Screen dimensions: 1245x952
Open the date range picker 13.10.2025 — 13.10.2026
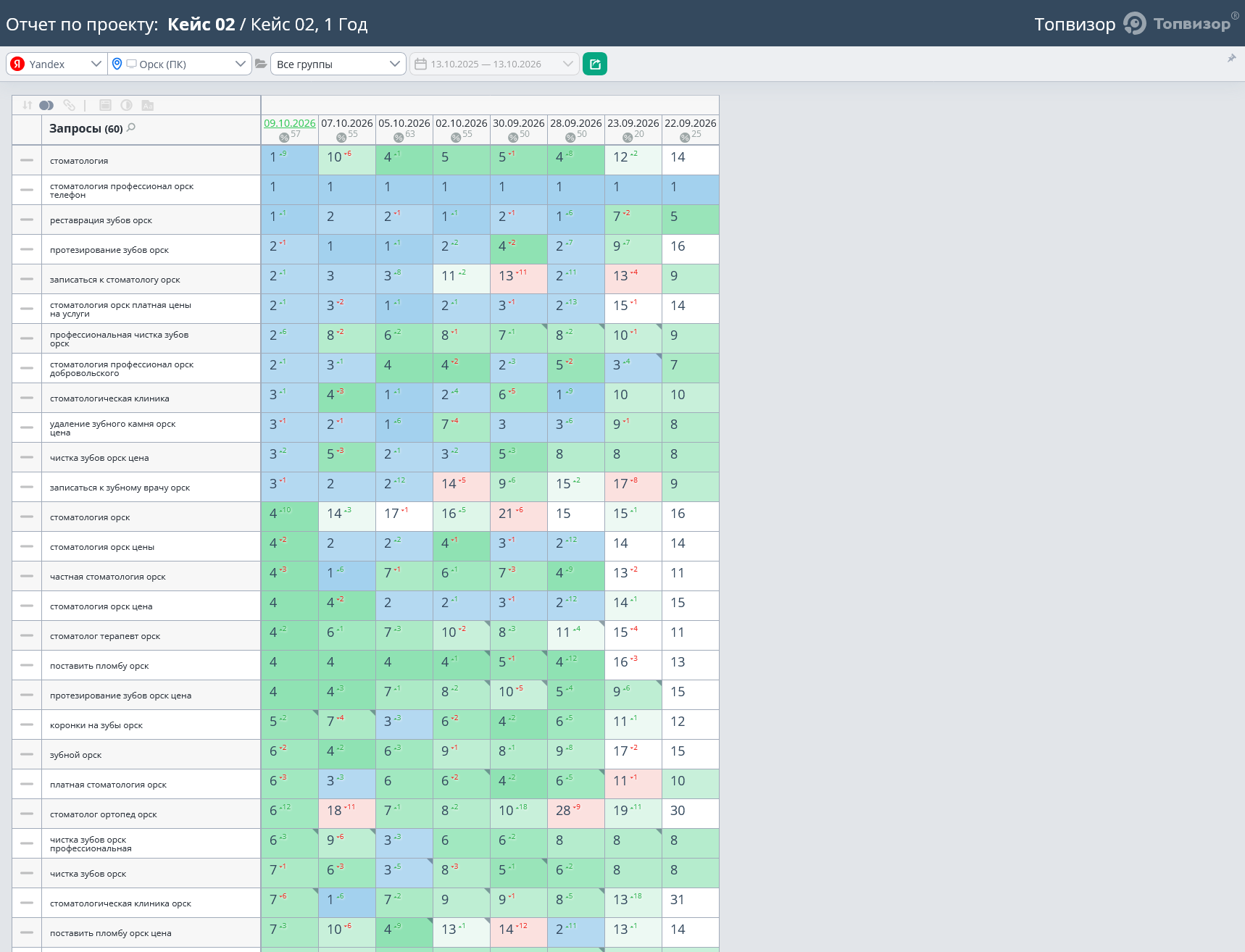[x=494, y=64]
